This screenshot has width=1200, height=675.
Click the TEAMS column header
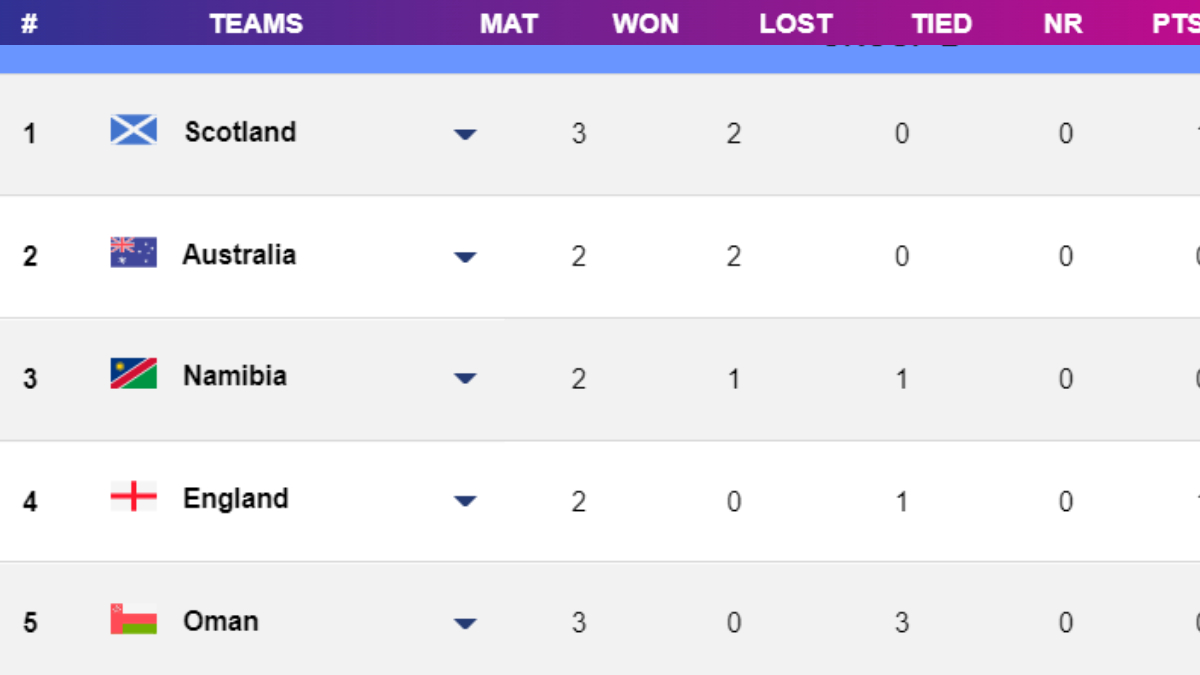tap(256, 24)
